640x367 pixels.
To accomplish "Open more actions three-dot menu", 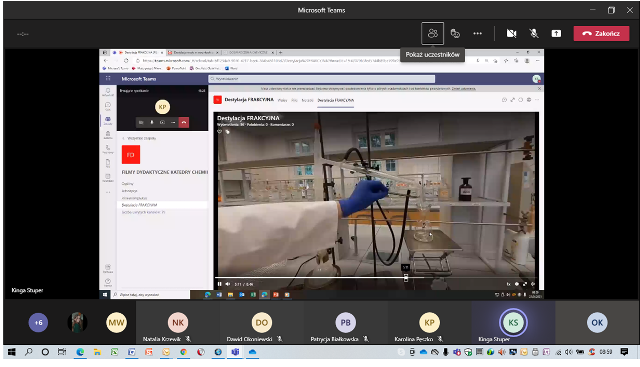I will (478, 33).
